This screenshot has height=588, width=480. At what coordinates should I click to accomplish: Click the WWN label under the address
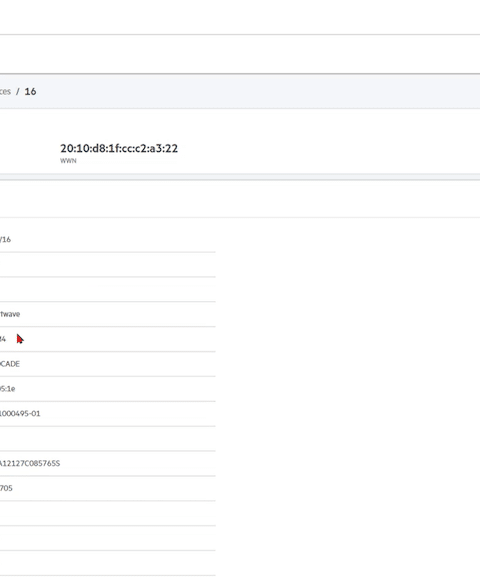pos(68,160)
